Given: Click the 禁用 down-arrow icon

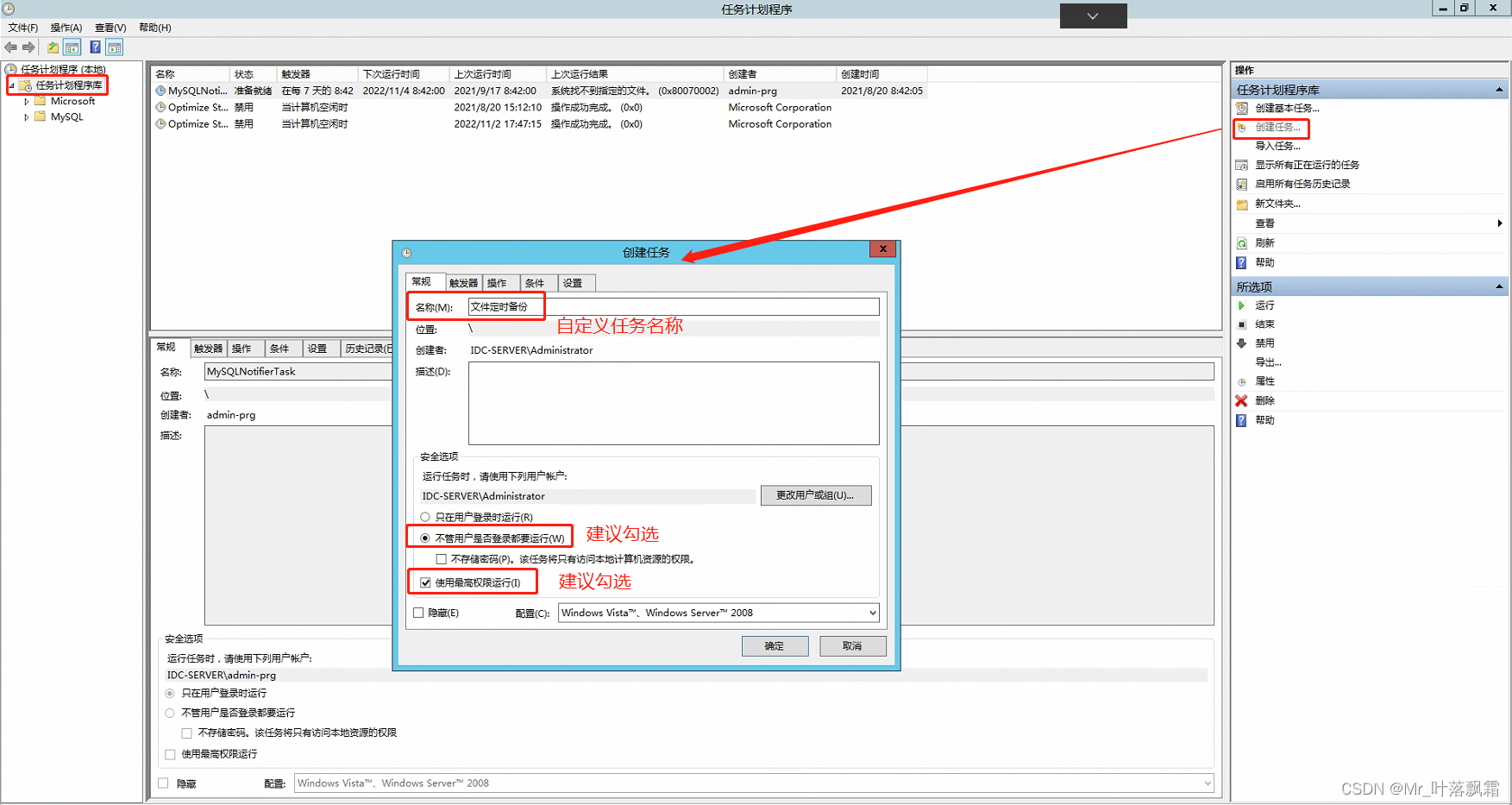Looking at the screenshot, I should pos(1242,343).
